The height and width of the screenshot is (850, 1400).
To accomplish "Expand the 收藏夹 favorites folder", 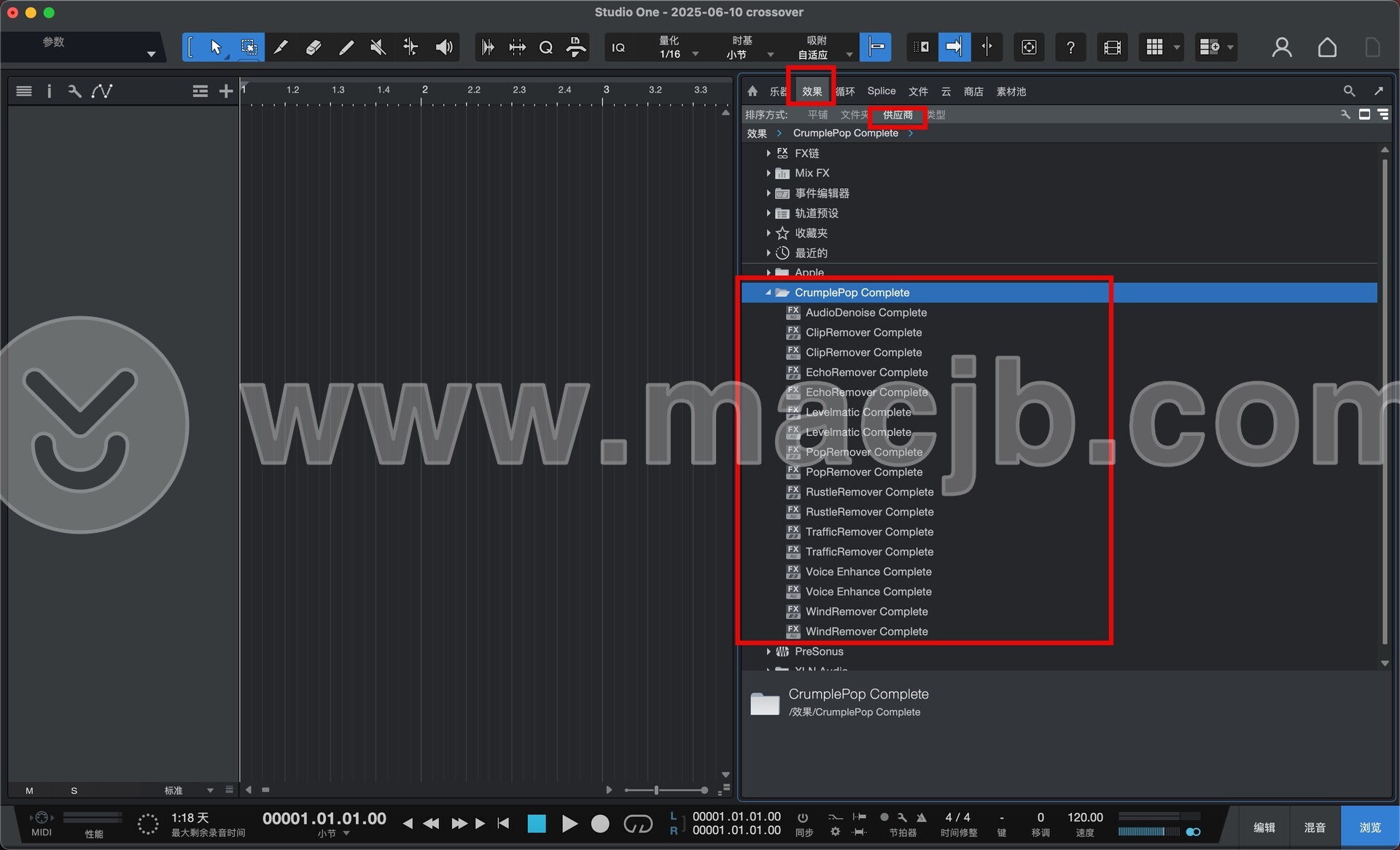I will tap(769, 233).
